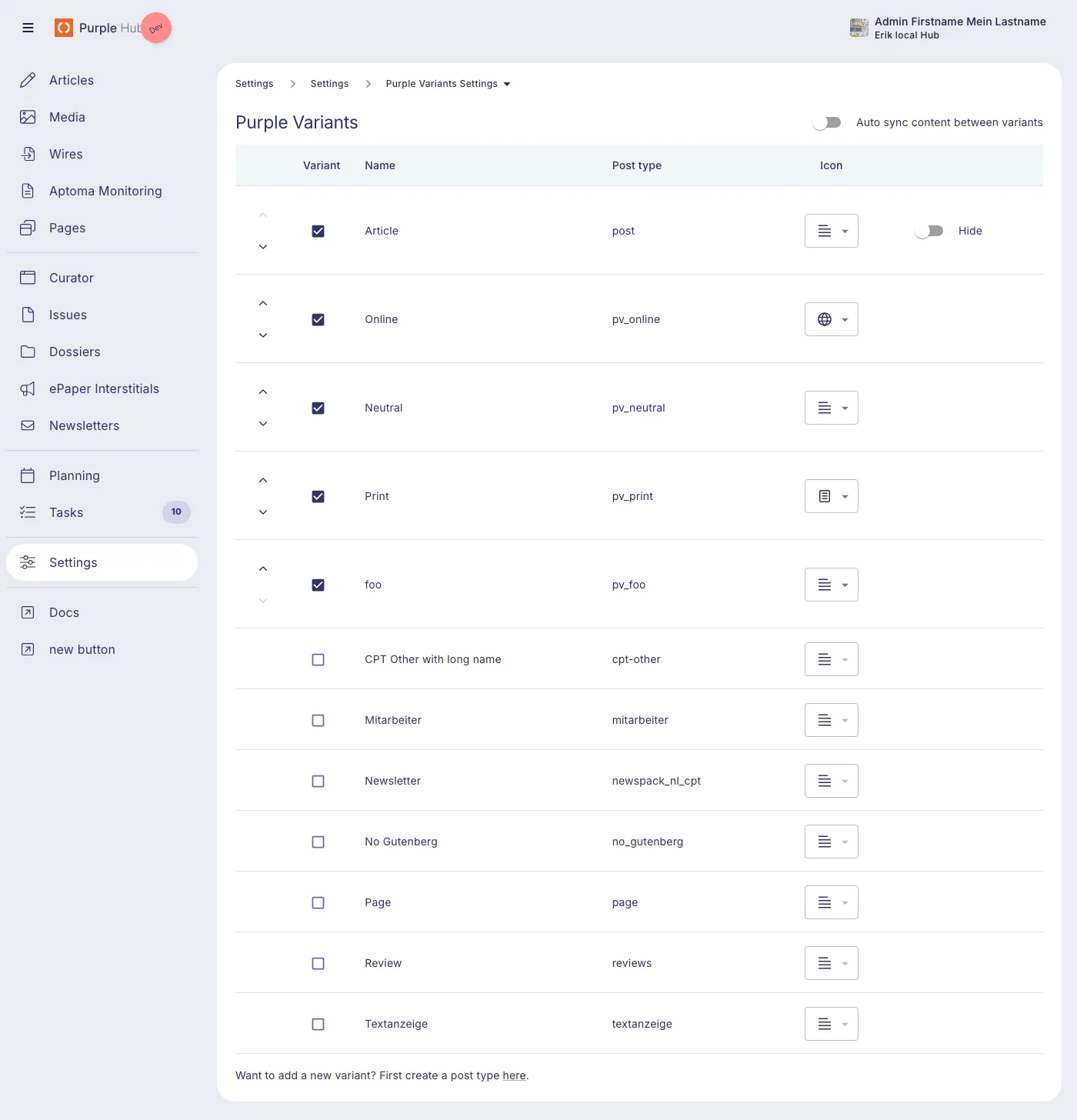Click the Curator sidebar icon
Screen dimensions: 1077x1120
[28, 278]
